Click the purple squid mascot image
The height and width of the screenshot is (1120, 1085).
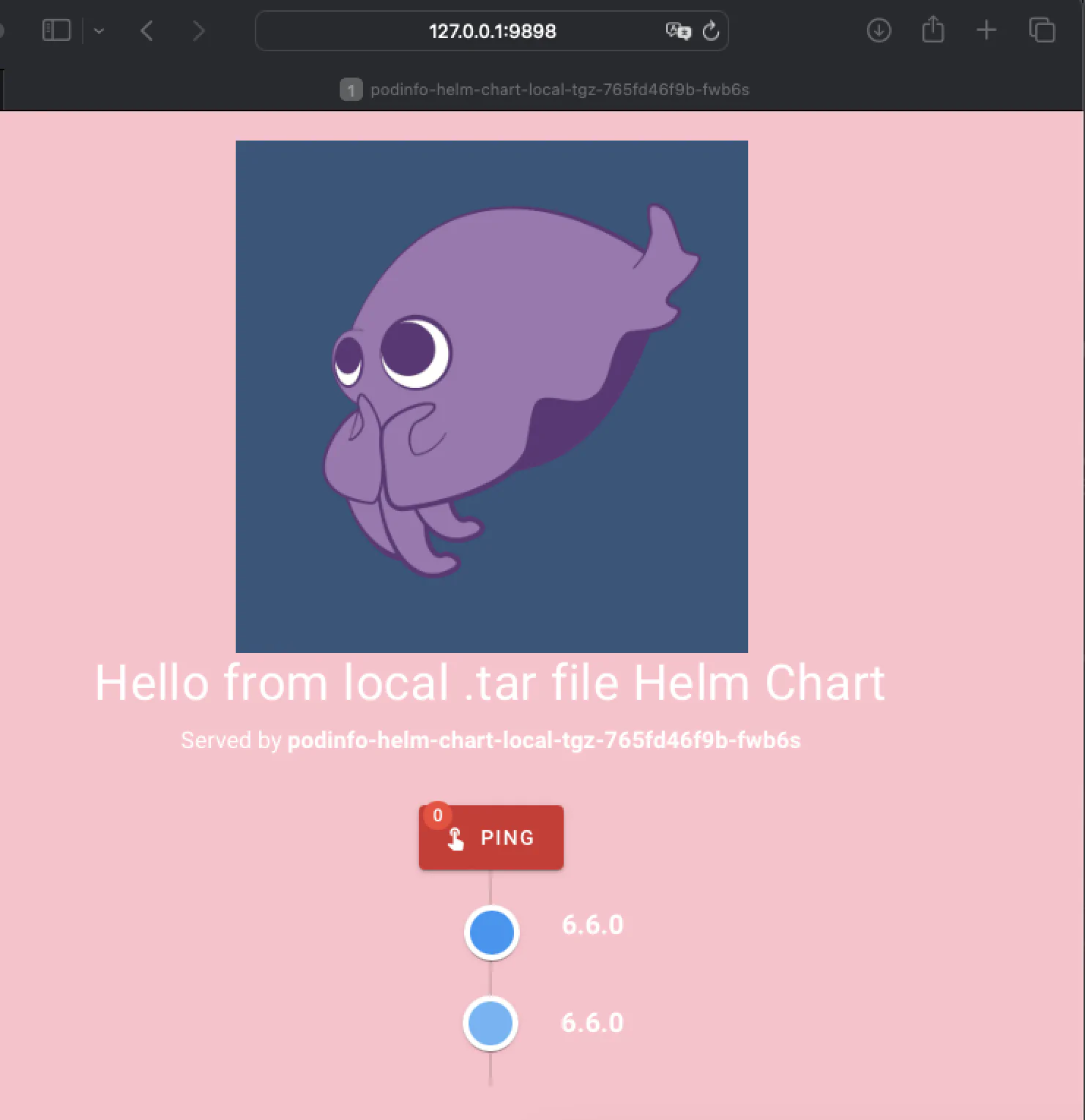491,396
